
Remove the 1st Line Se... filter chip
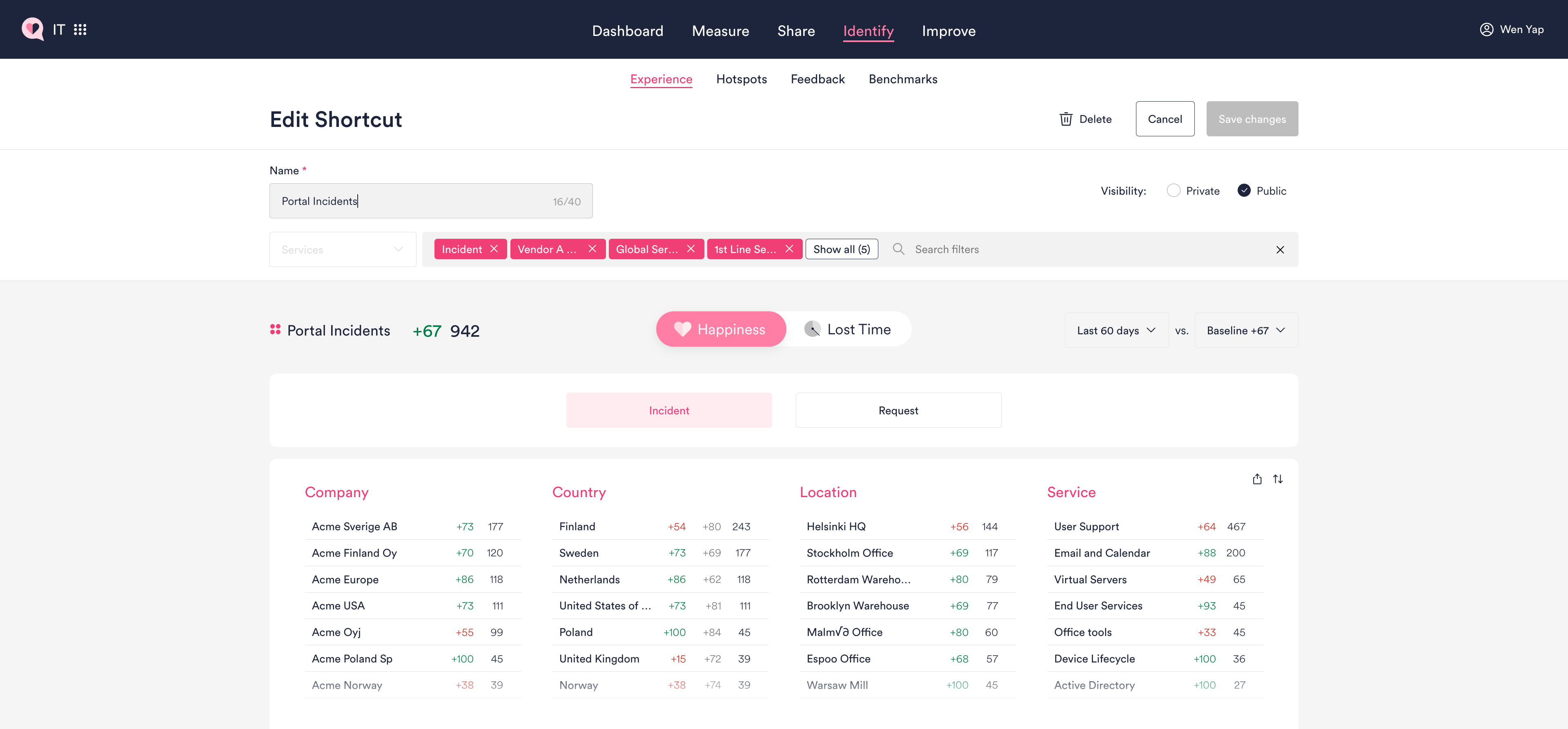pos(789,249)
